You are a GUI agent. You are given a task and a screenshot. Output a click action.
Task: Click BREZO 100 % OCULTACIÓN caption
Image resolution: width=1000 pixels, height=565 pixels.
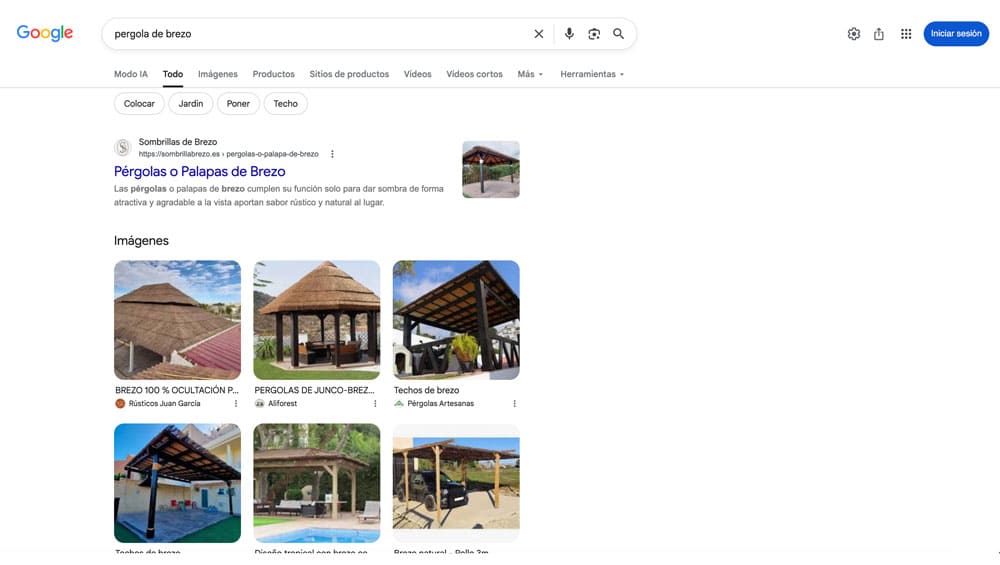[x=177, y=390]
